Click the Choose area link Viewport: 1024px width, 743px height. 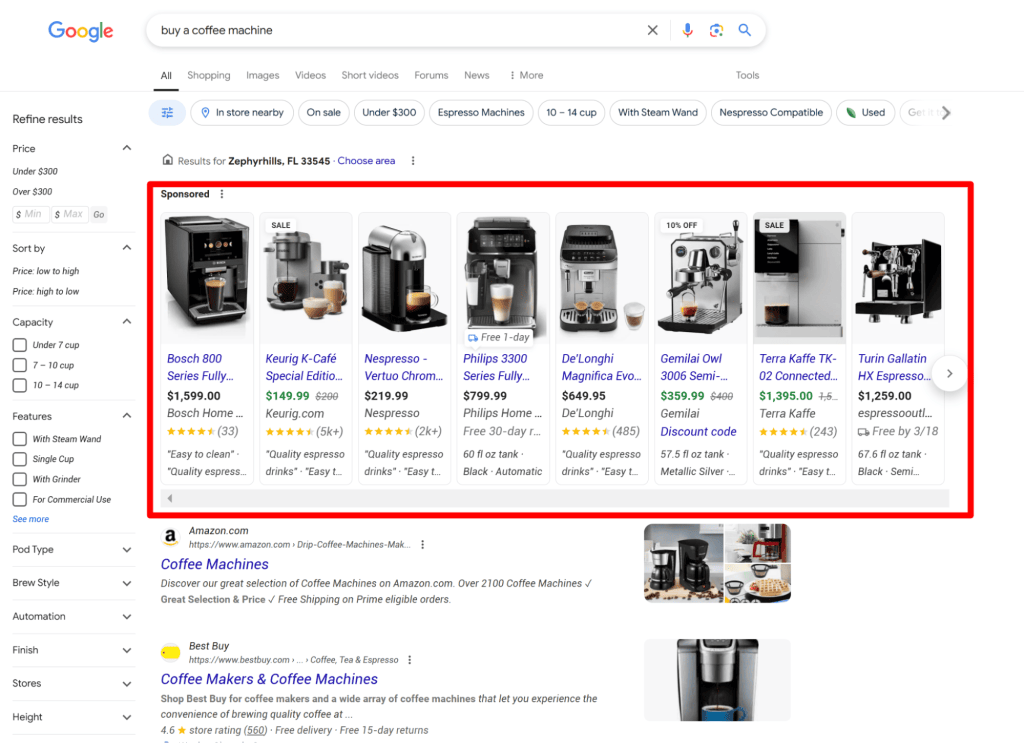click(366, 160)
